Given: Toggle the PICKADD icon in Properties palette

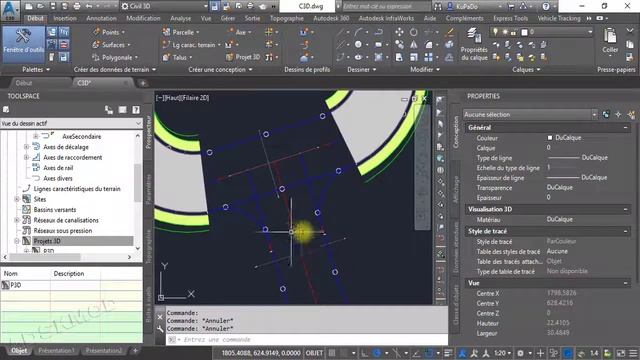Looking at the screenshot, I should [606, 115].
